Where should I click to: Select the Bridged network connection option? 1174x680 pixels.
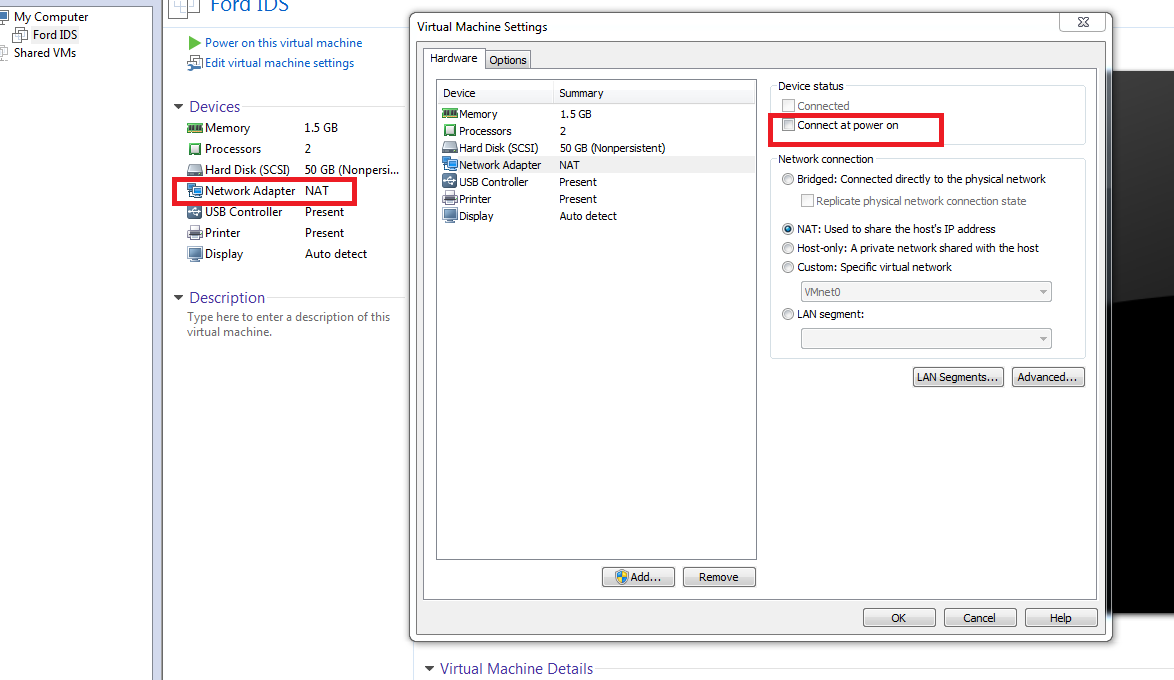788,179
